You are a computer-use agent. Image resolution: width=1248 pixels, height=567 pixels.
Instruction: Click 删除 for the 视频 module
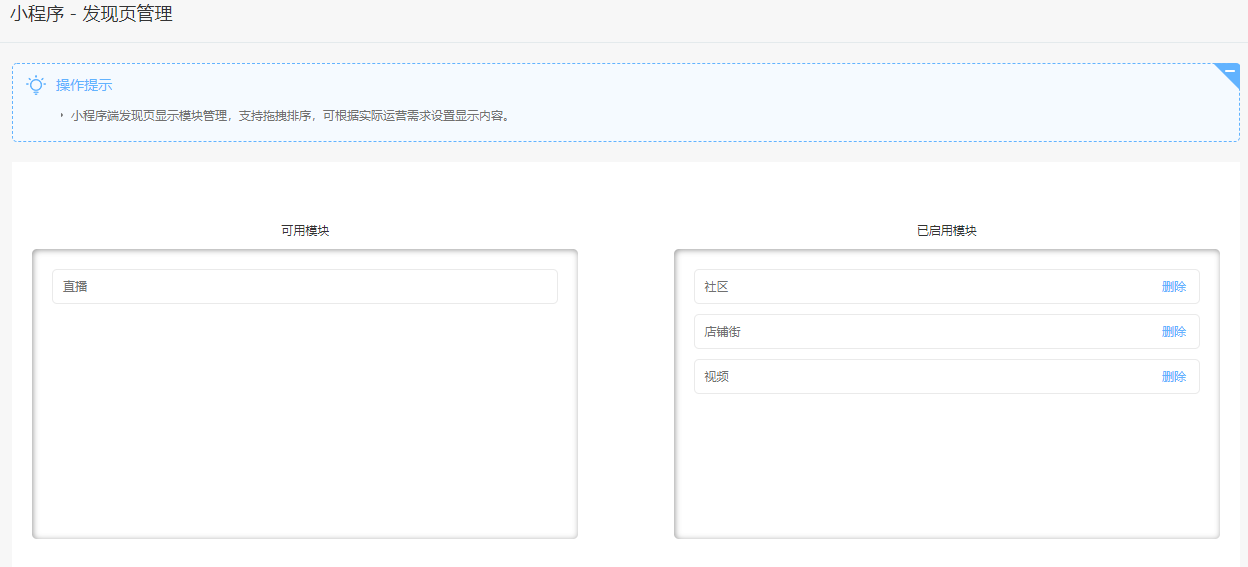coord(1174,376)
